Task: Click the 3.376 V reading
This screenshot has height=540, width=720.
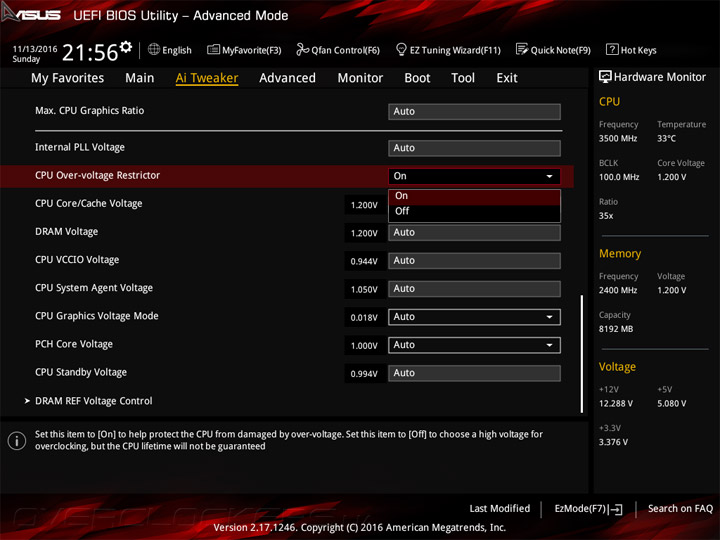Action: pos(613,442)
